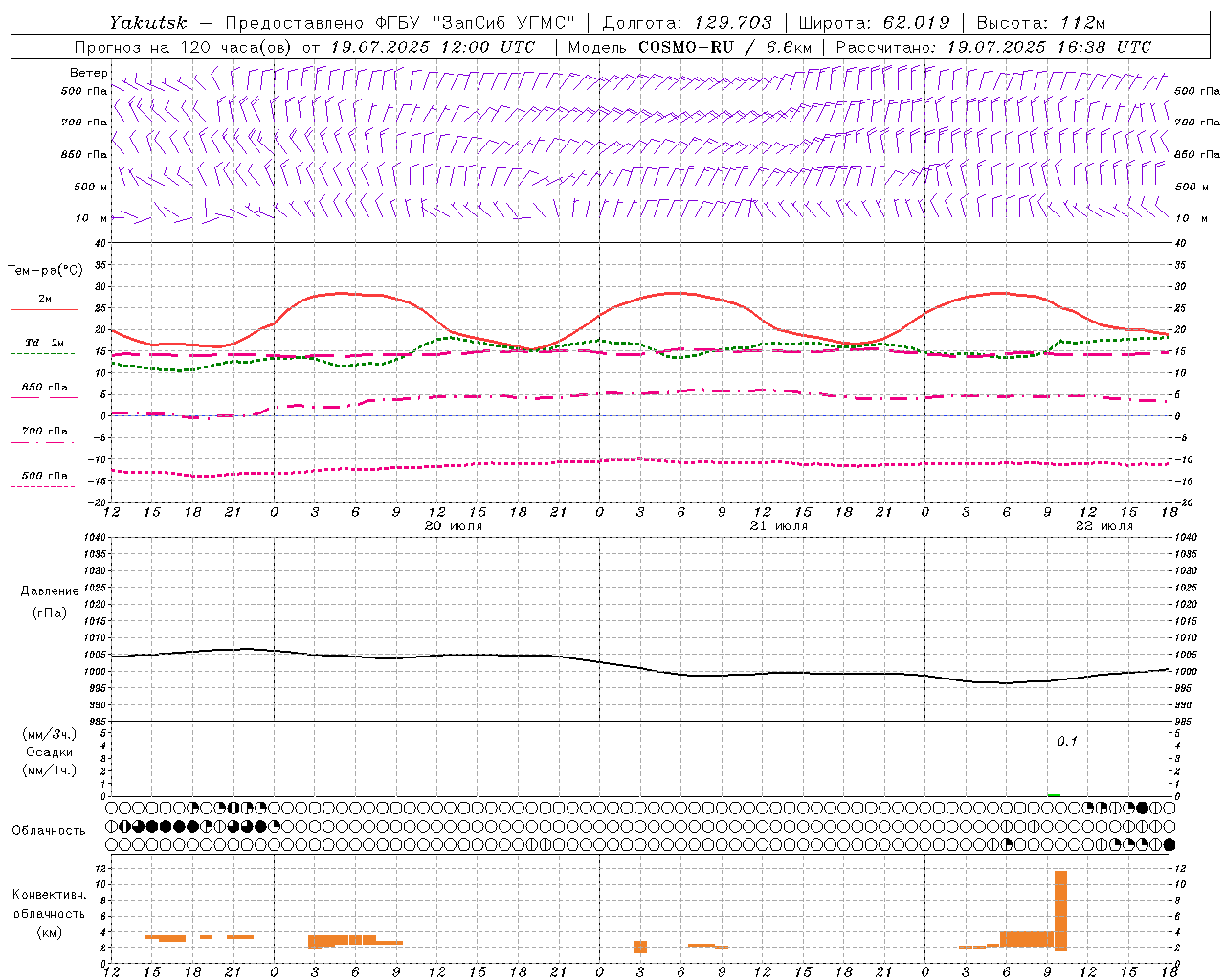Click the "22 июля" date label

pyautogui.click(x=1104, y=526)
